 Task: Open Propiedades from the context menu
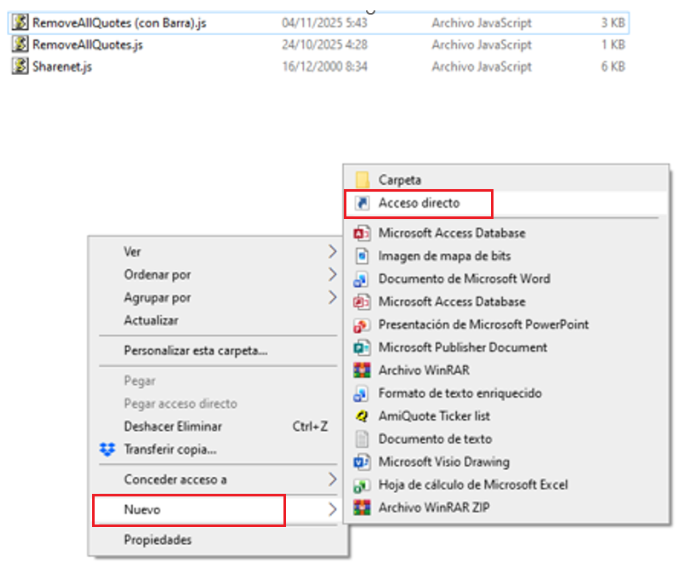pyautogui.click(x=157, y=540)
